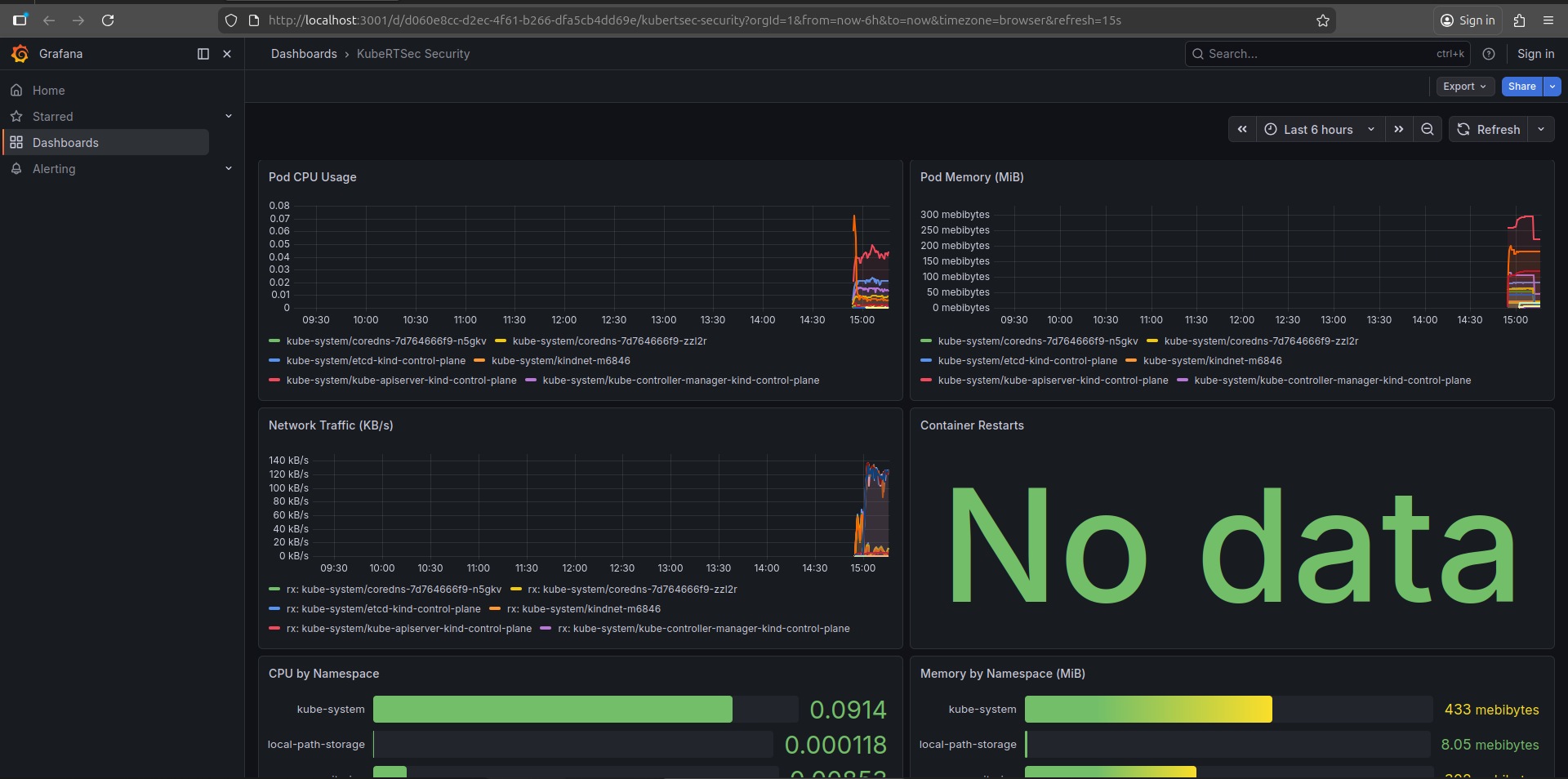Collapse the sidebar with the dock icon

click(x=203, y=54)
